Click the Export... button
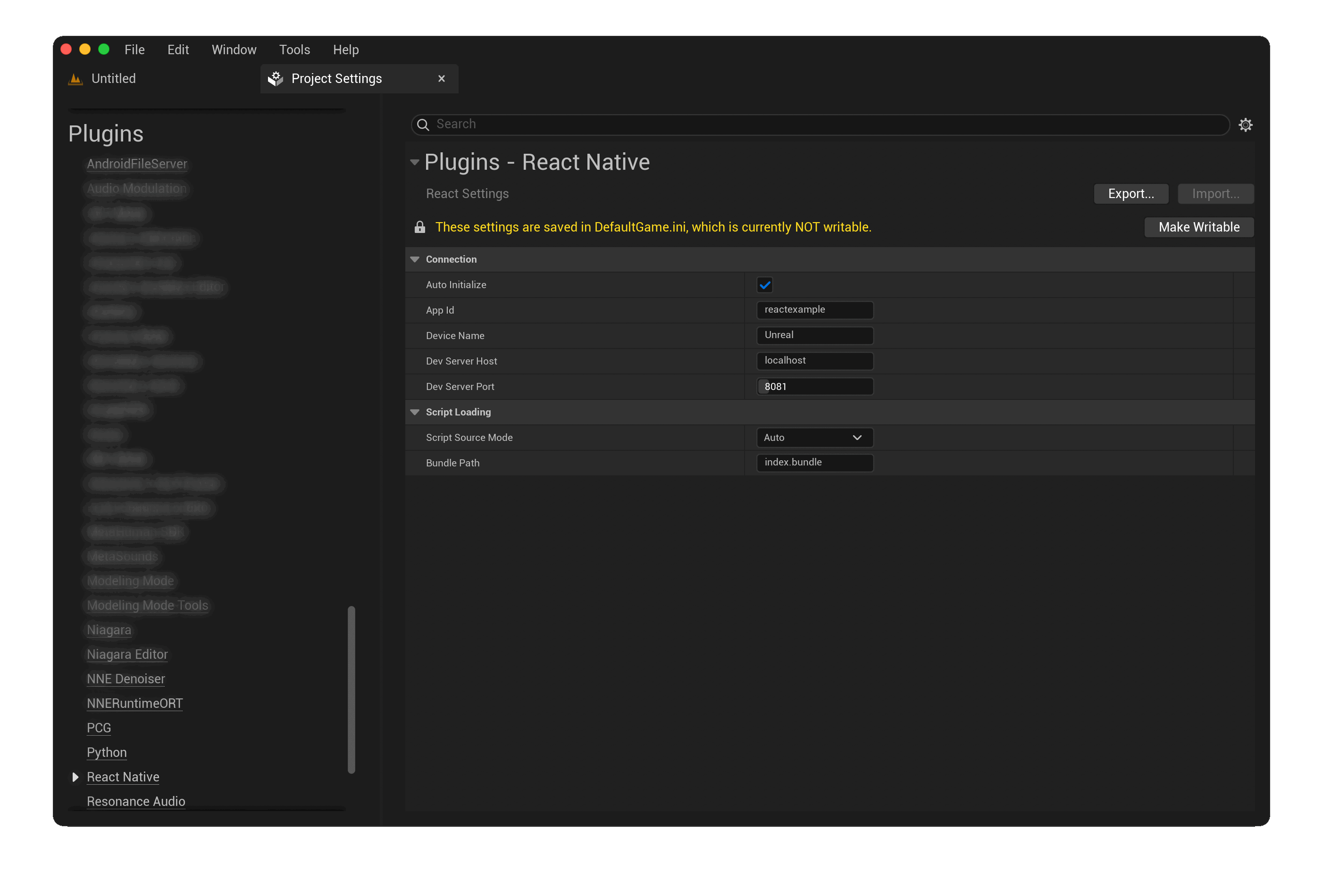This screenshot has width=1323, height=896. point(1130,193)
